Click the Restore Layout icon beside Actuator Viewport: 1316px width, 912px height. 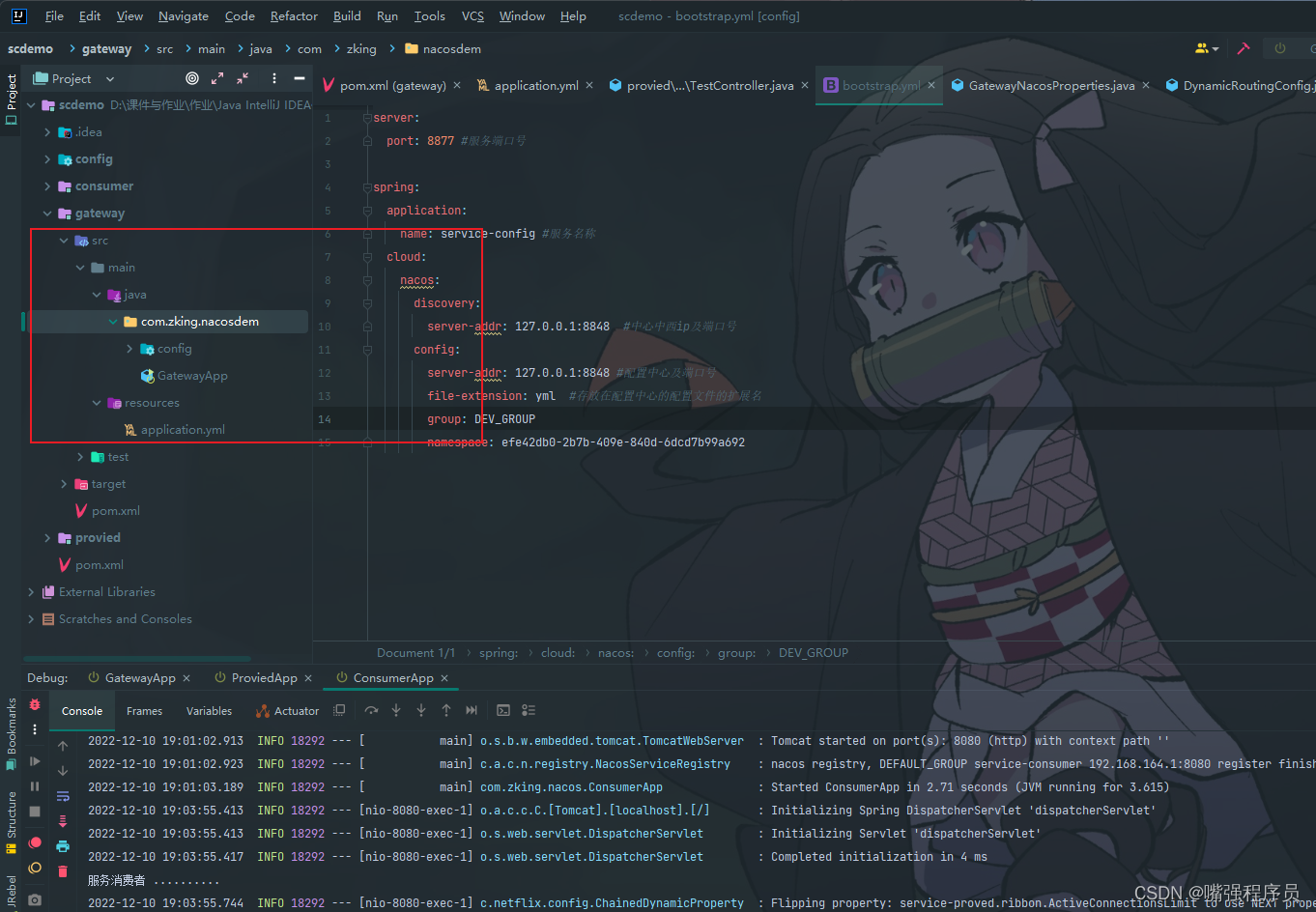click(x=339, y=710)
